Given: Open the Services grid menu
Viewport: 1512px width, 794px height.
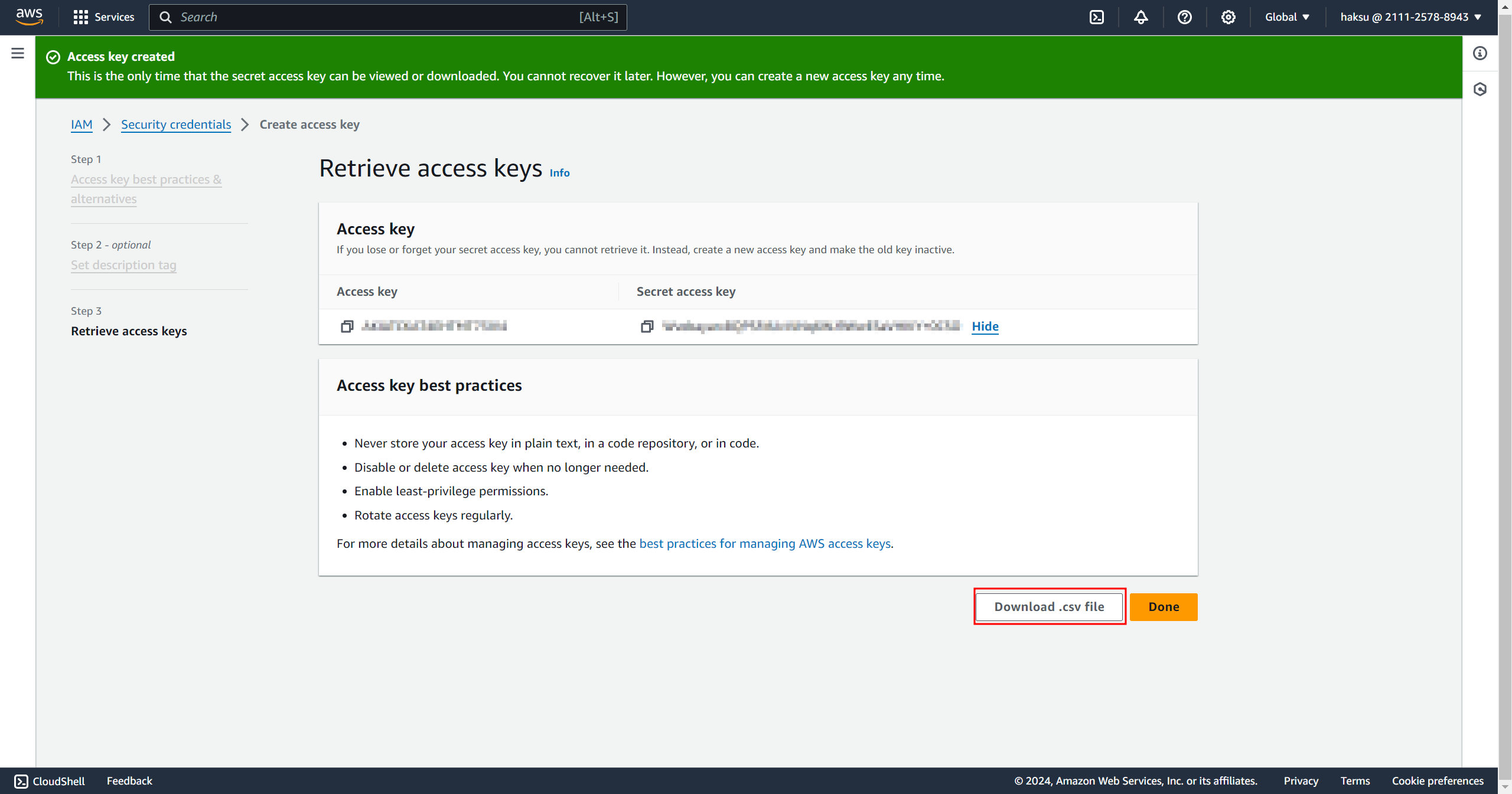Looking at the screenshot, I should pyautogui.click(x=103, y=17).
